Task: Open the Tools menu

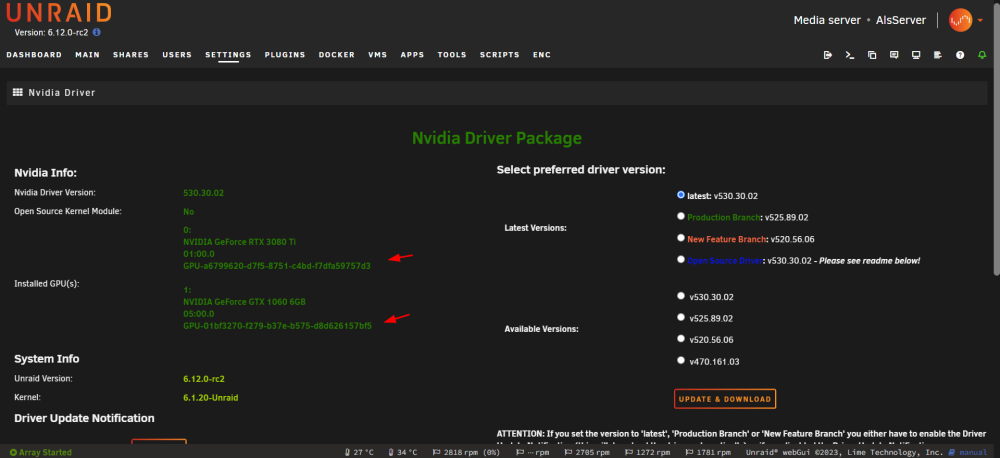Action: [452, 55]
